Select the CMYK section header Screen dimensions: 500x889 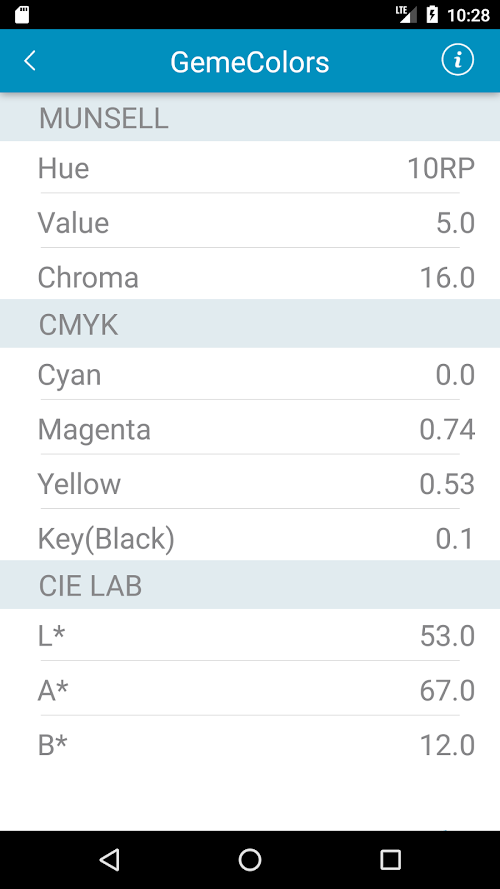pyautogui.click(x=250, y=324)
